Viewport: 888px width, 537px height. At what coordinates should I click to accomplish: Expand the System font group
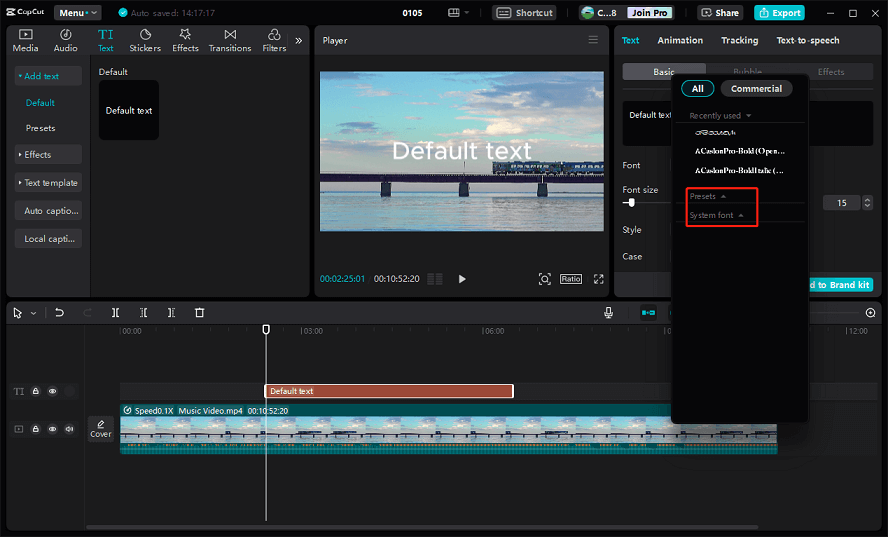[717, 215]
